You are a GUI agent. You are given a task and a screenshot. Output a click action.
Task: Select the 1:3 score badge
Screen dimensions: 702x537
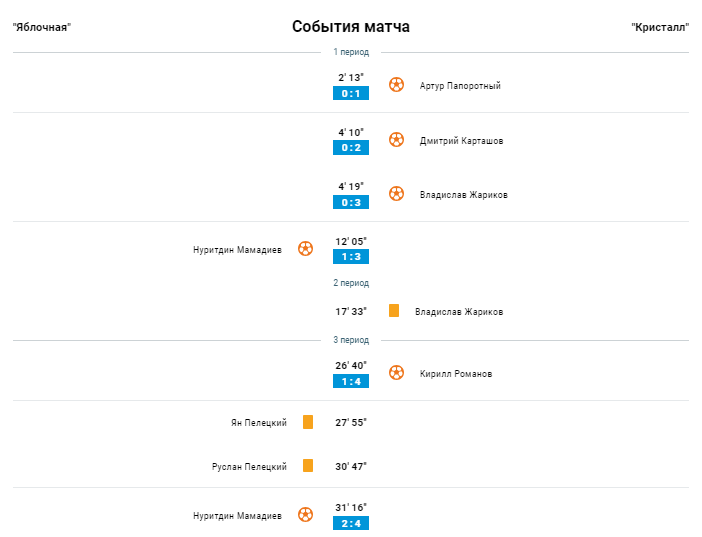(351, 257)
